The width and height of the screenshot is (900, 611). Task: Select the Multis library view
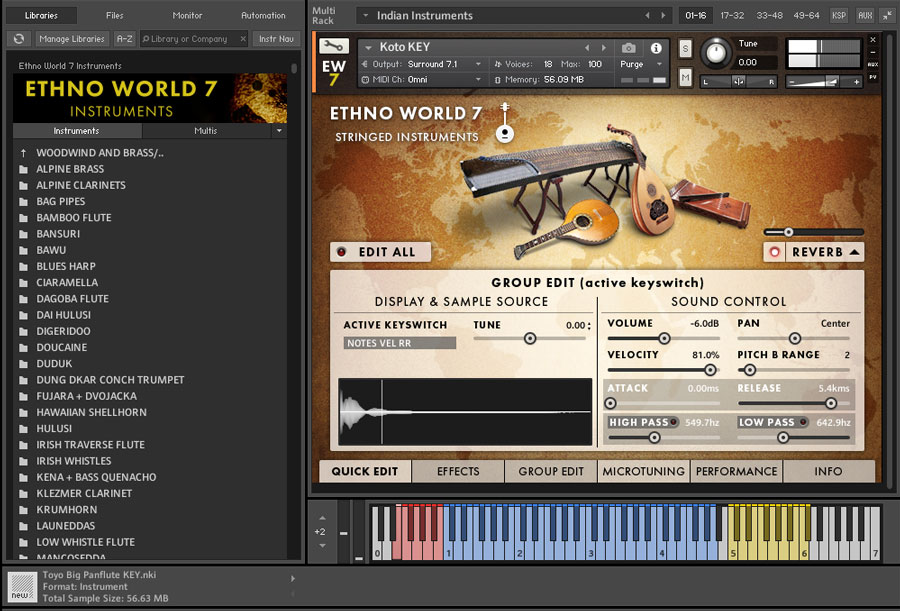(206, 131)
